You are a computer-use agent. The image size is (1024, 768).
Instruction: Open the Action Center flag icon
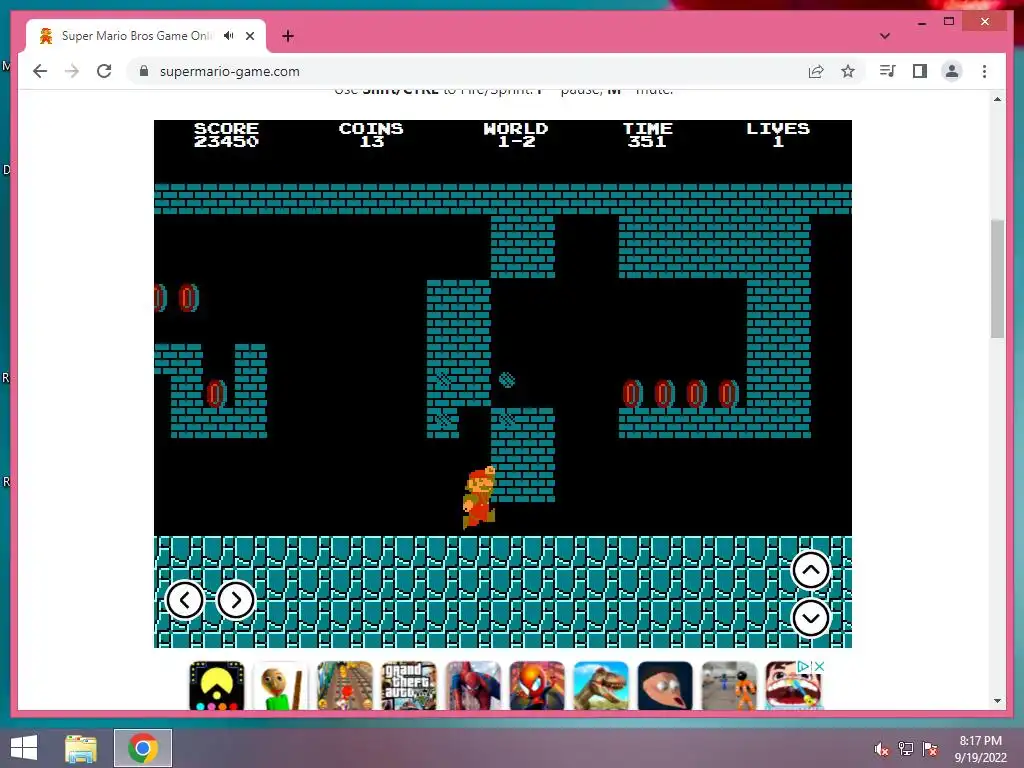click(x=930, y=749)
